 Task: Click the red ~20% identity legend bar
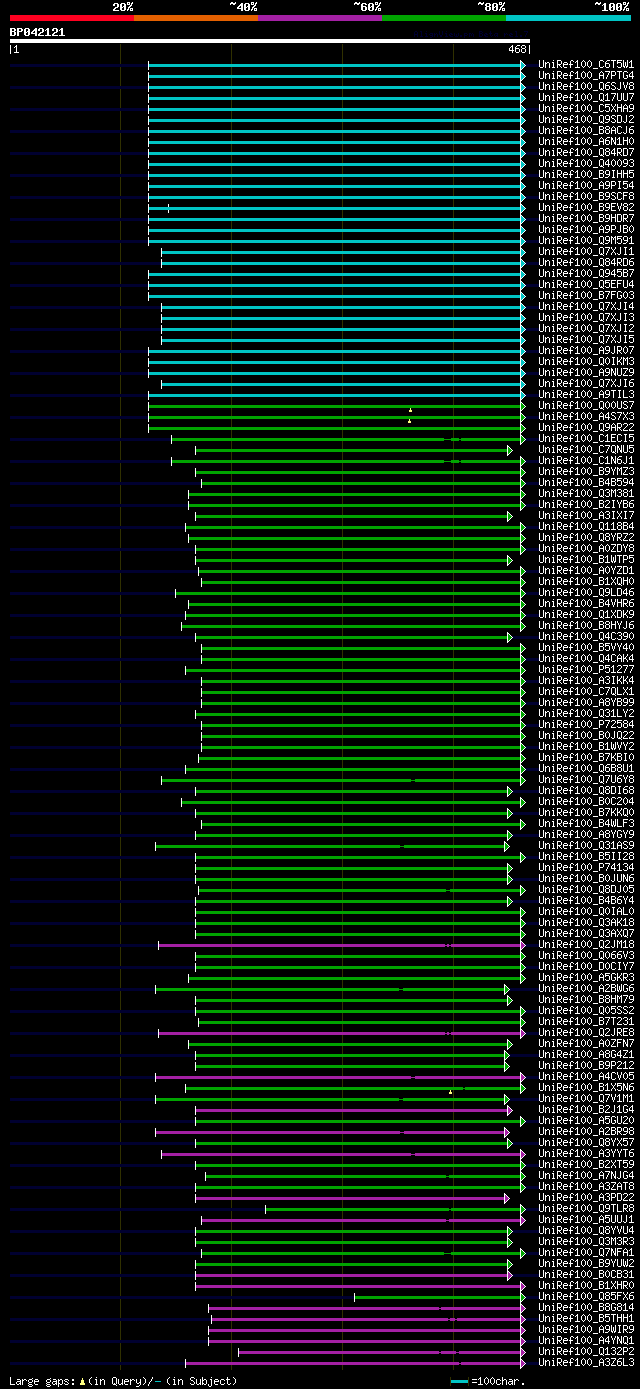pos(71,18)
